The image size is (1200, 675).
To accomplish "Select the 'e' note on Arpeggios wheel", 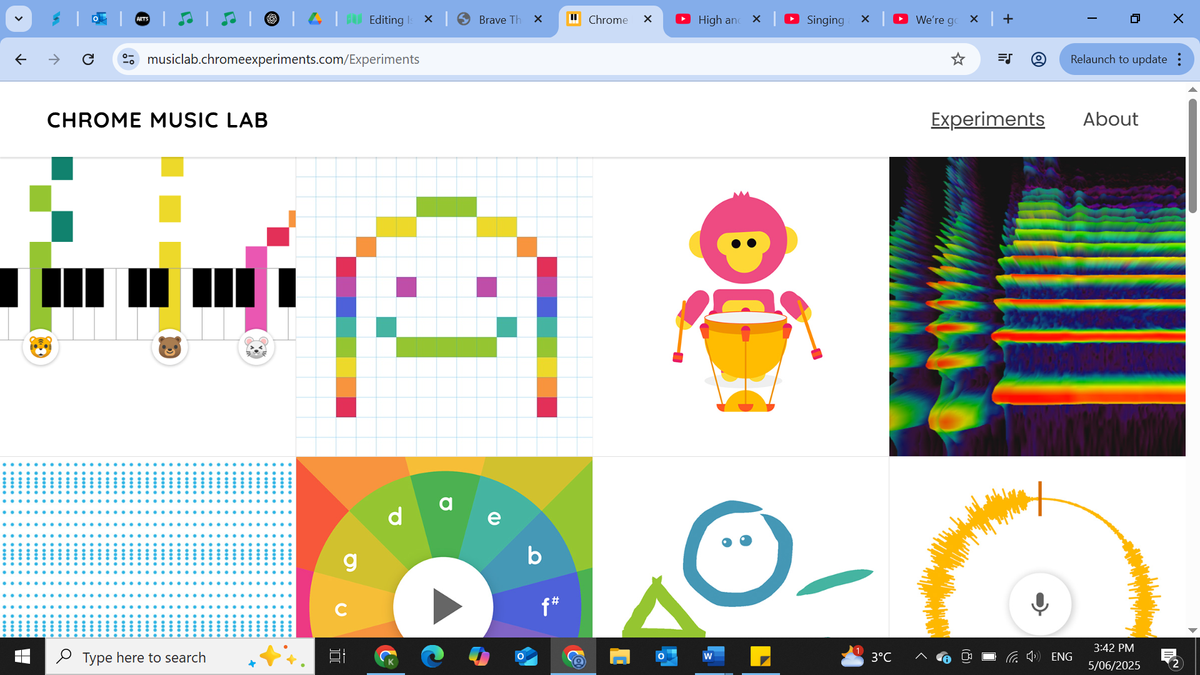I will [x=494, y=518].
